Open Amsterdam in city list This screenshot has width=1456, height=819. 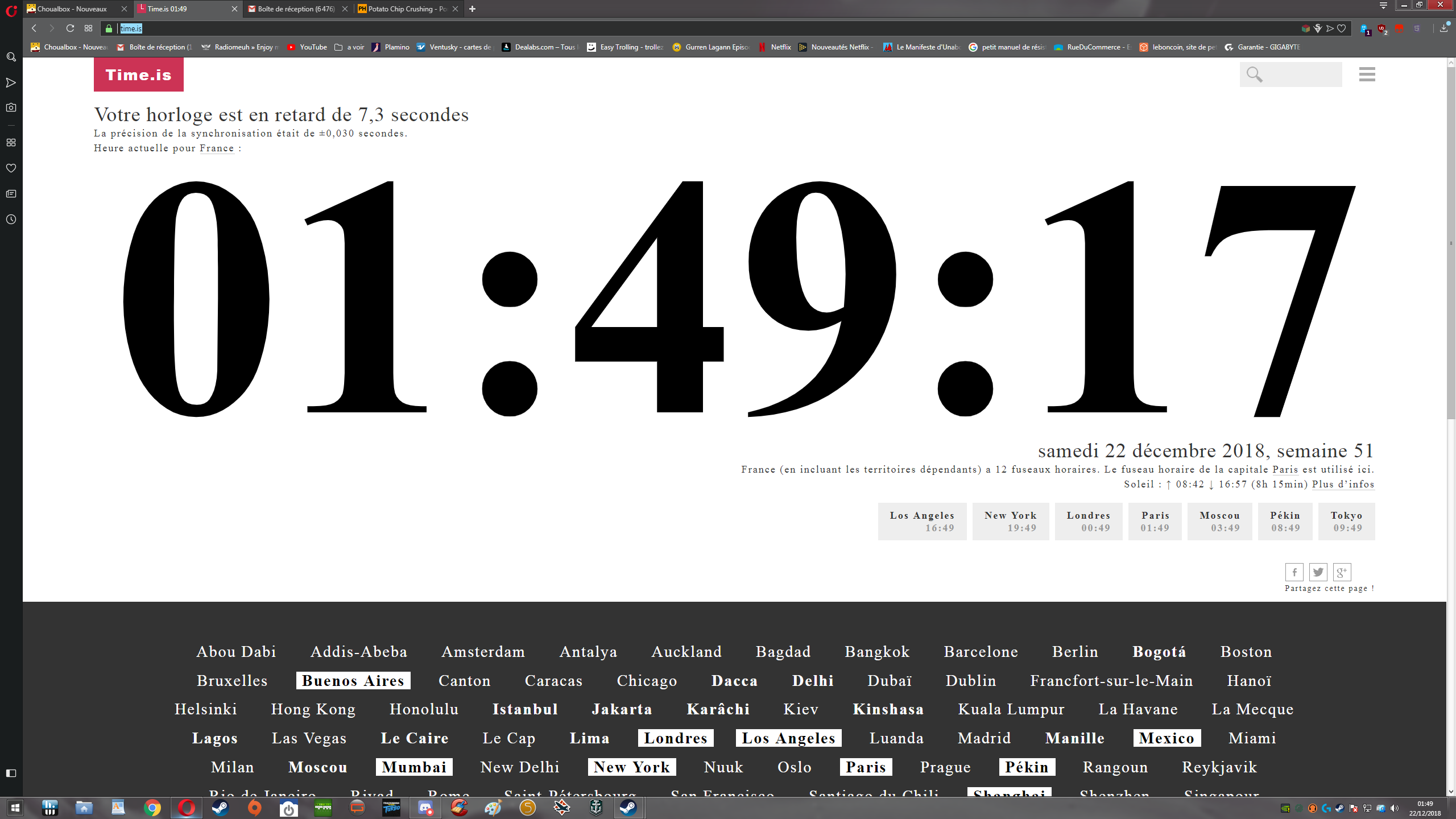pos(483,652)
